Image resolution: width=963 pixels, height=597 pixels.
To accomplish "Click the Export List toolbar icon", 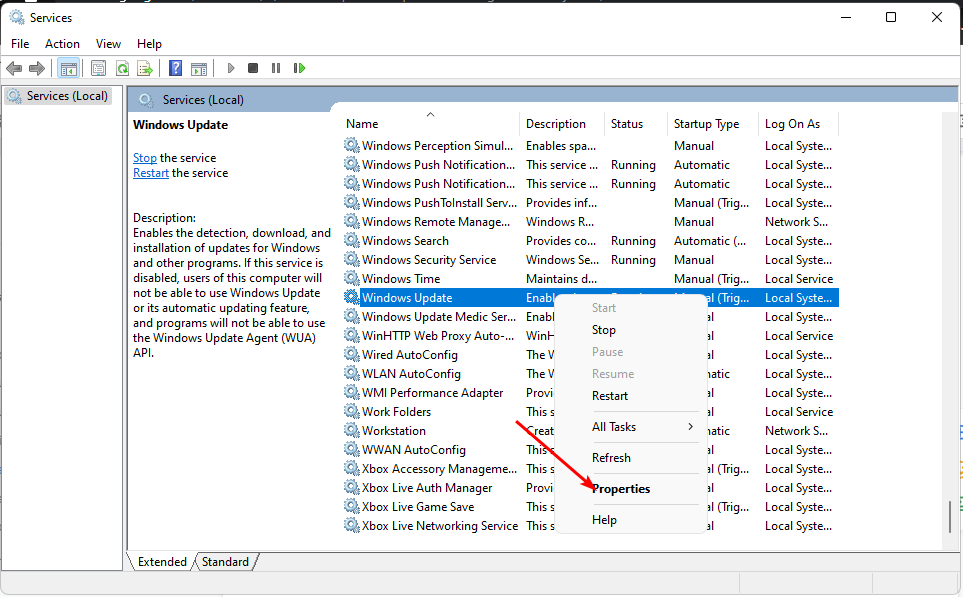I will click(x=145, y=67).
